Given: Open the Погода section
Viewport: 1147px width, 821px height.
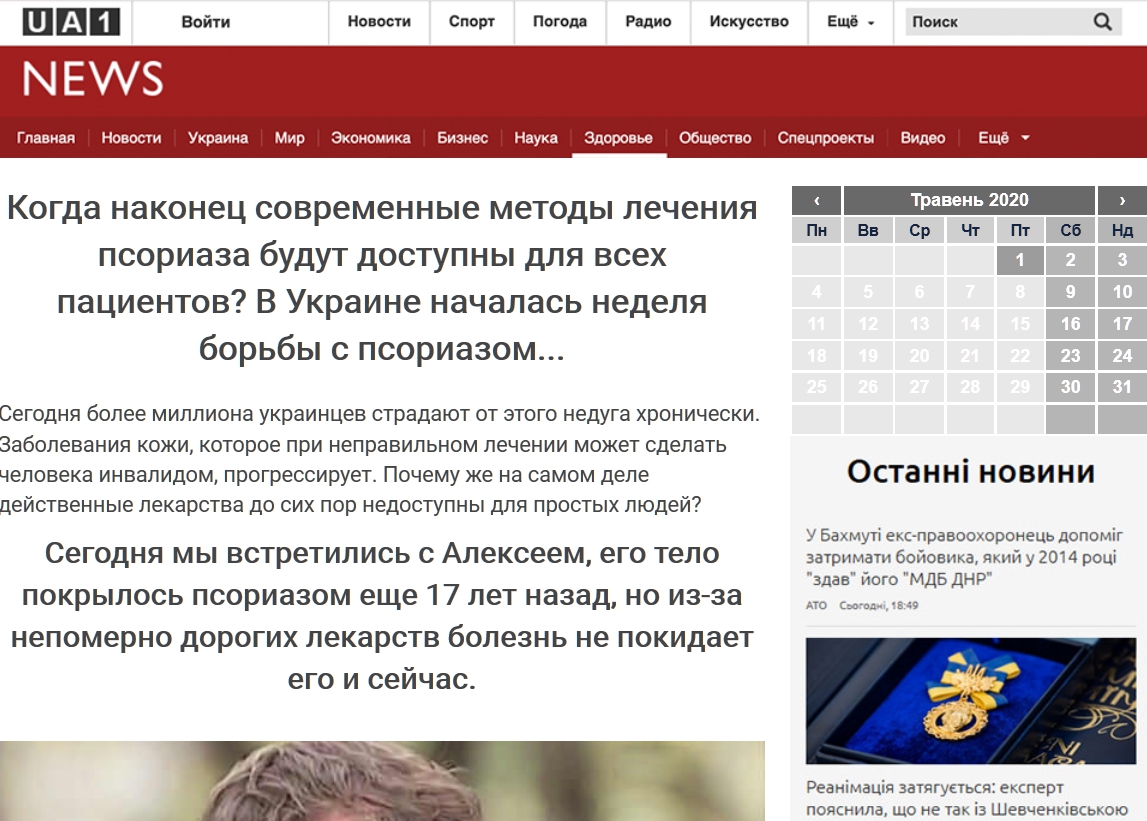Looking at the screenshot, I should (x=560, y=22).
